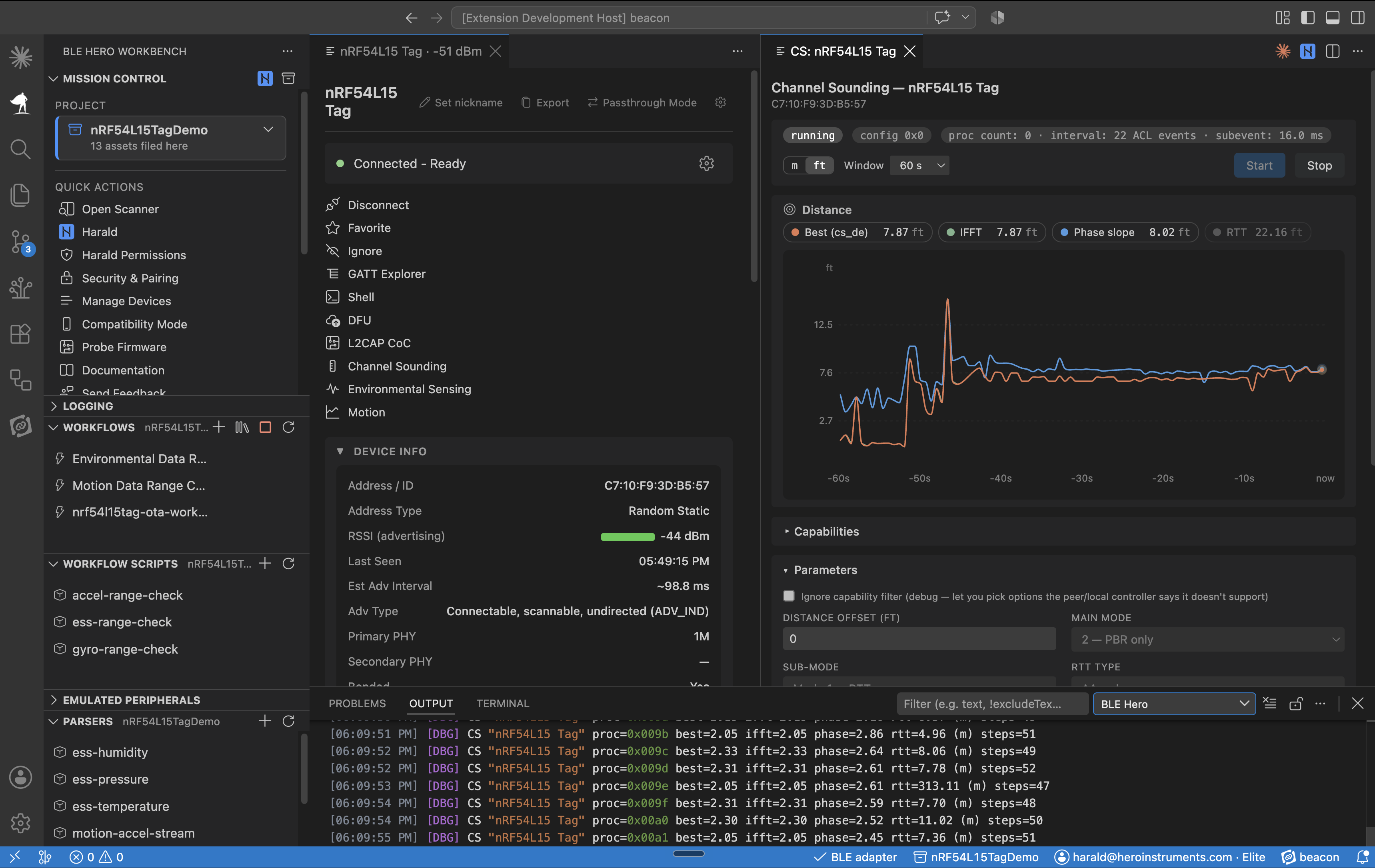Toggle the IFFT series on chart
This screenshot has height=868, width=1375.
992,232
